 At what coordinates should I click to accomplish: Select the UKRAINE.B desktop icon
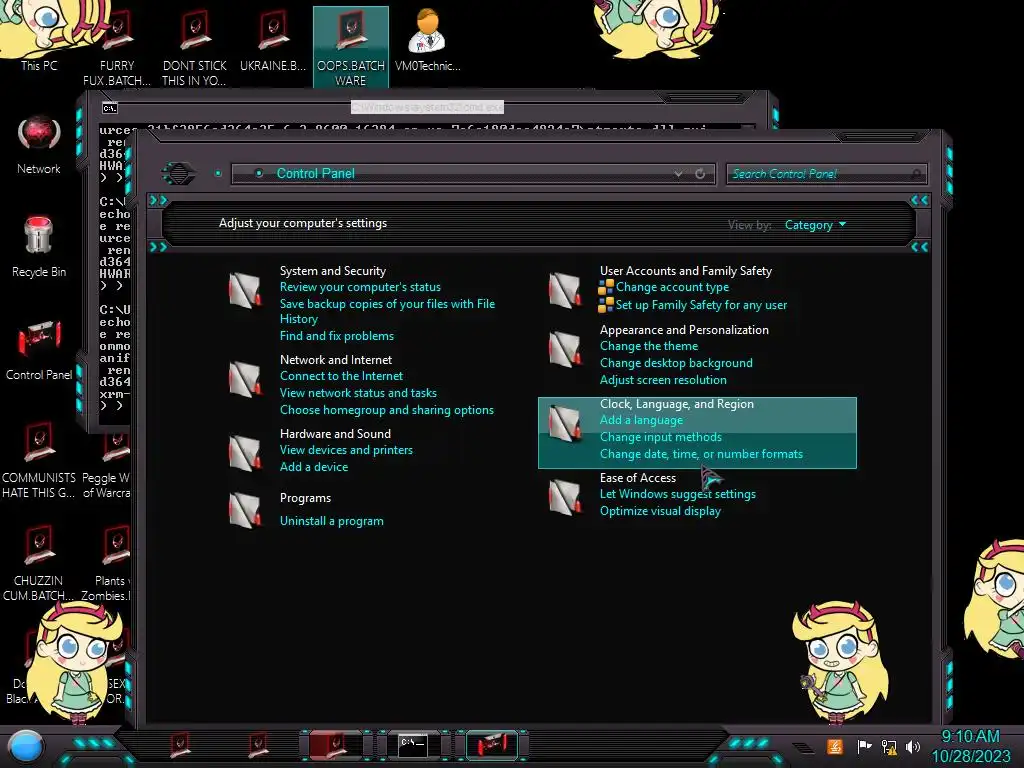(273, 40)
